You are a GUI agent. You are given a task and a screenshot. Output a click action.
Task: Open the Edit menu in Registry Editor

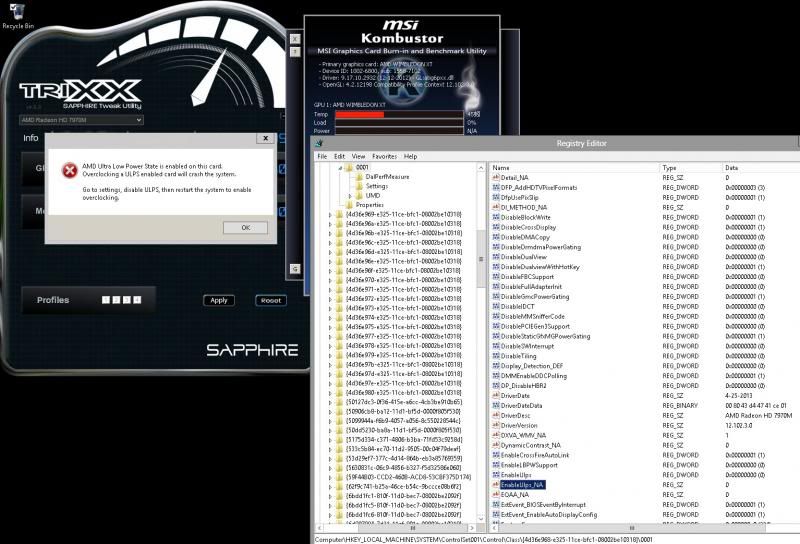click(339, 156)
